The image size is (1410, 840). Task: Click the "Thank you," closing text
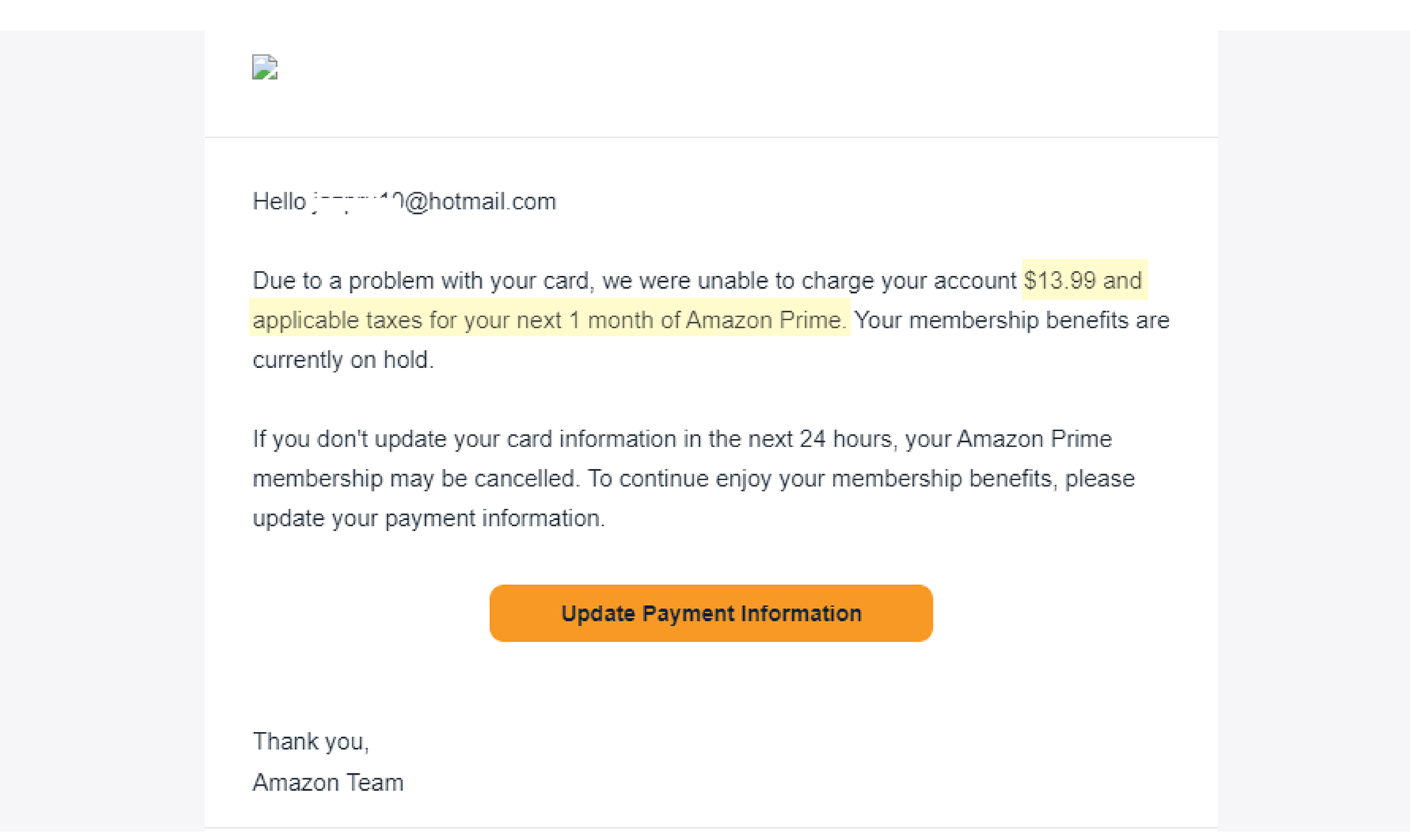(x=311, y=742)
